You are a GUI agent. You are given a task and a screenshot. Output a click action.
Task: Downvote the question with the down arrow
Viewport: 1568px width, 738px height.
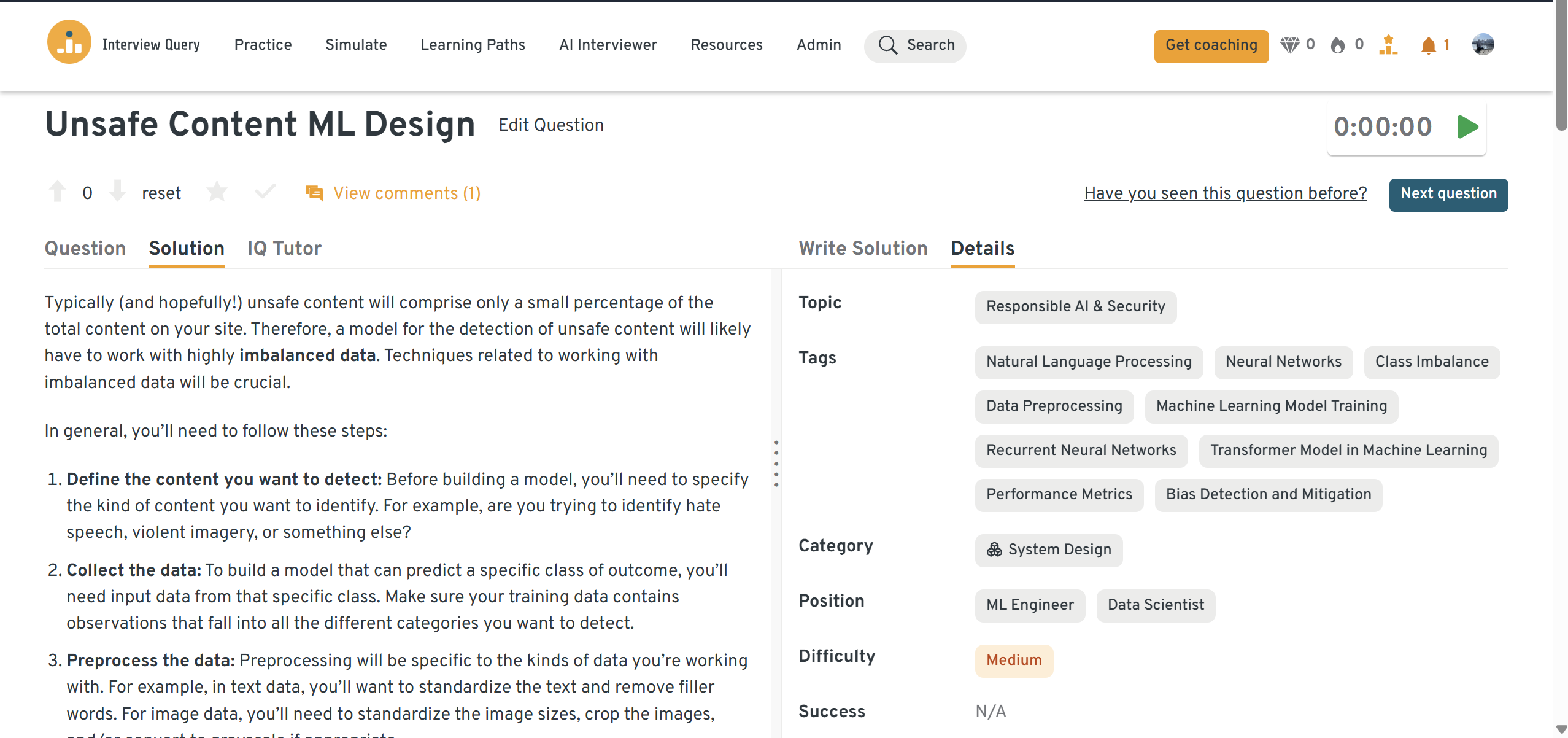[x=117, y=192]
